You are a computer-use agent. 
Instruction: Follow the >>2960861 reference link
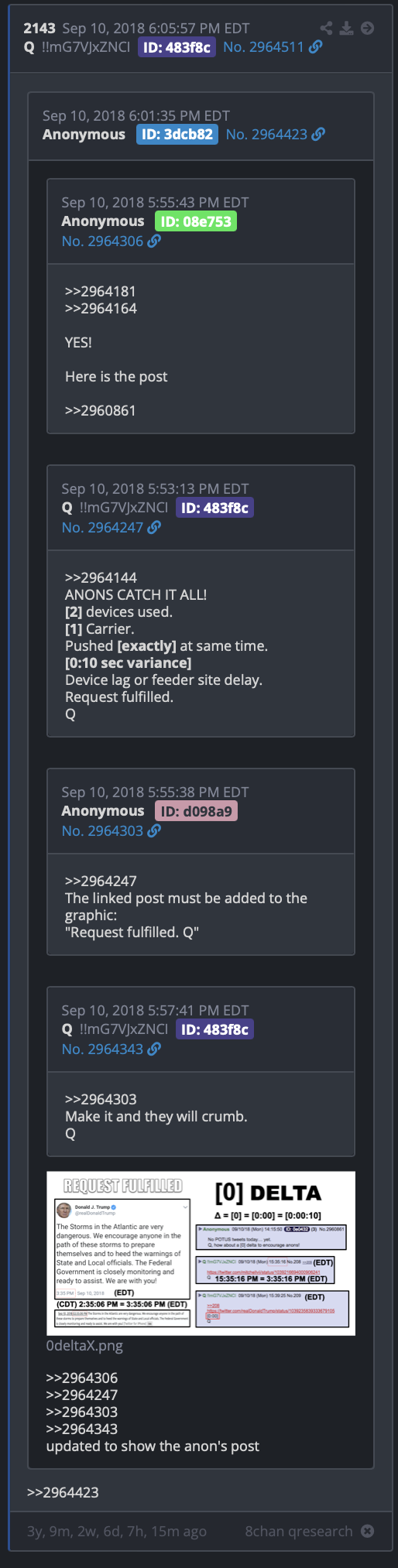(100, 410)
